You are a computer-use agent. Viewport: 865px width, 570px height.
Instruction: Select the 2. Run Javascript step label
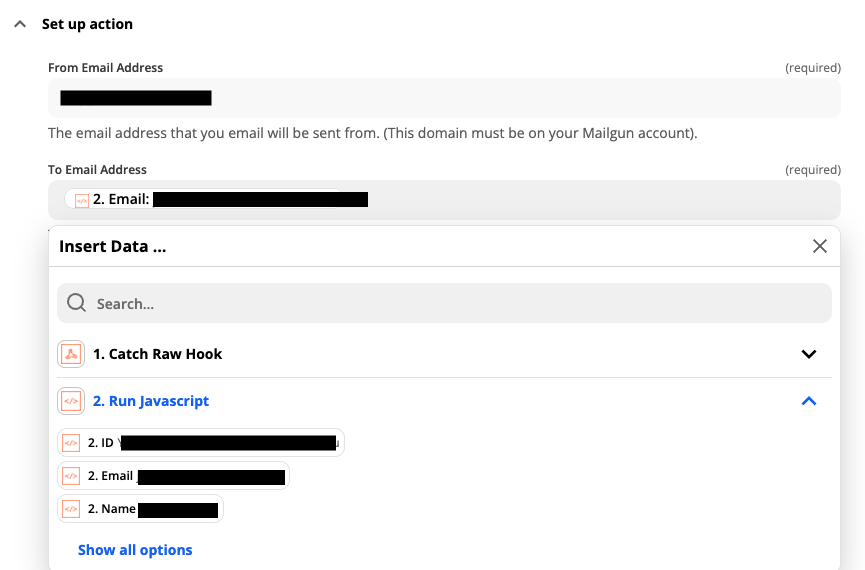151,401
